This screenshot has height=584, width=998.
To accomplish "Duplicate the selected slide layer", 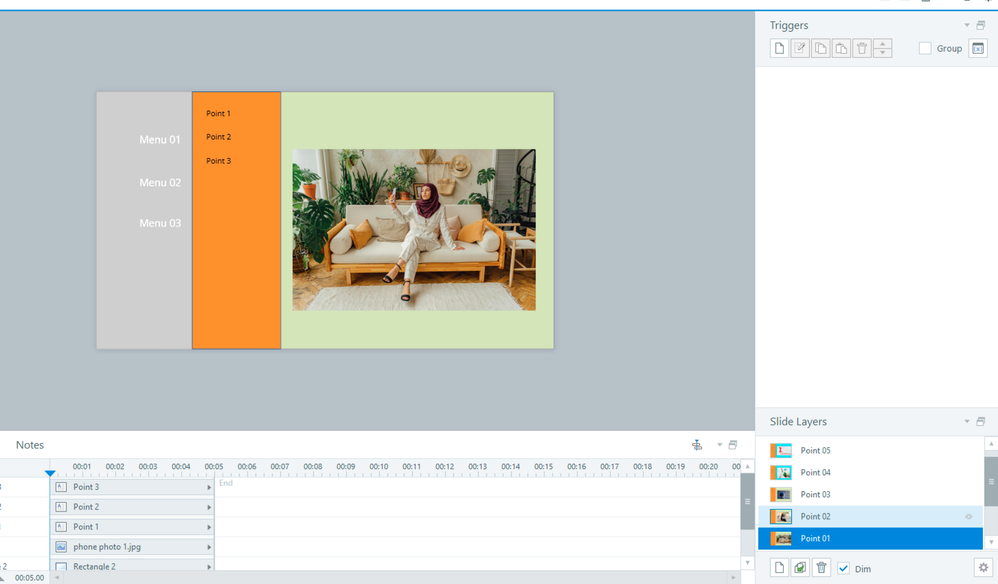I will (x=800, y=568).
